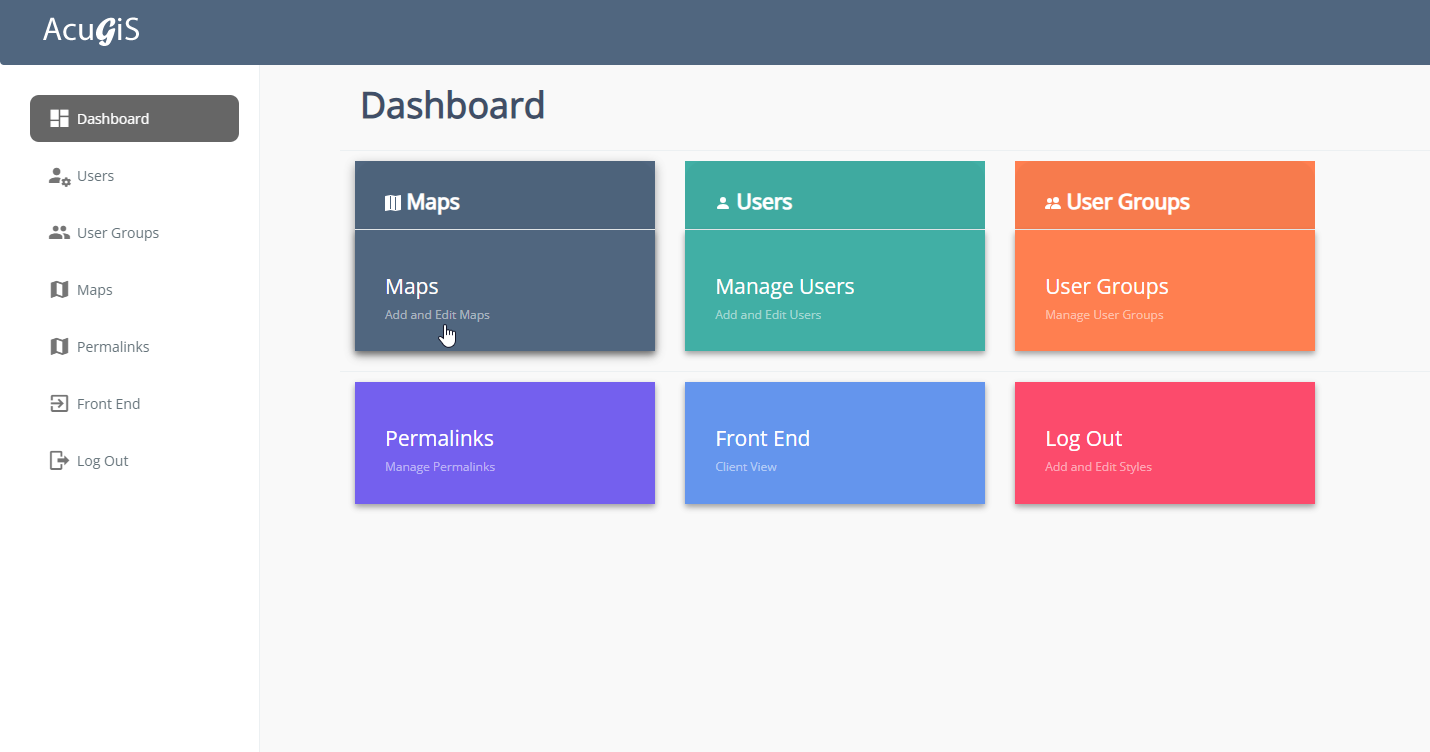Click the User Groups people icon in sidebar

59,233
